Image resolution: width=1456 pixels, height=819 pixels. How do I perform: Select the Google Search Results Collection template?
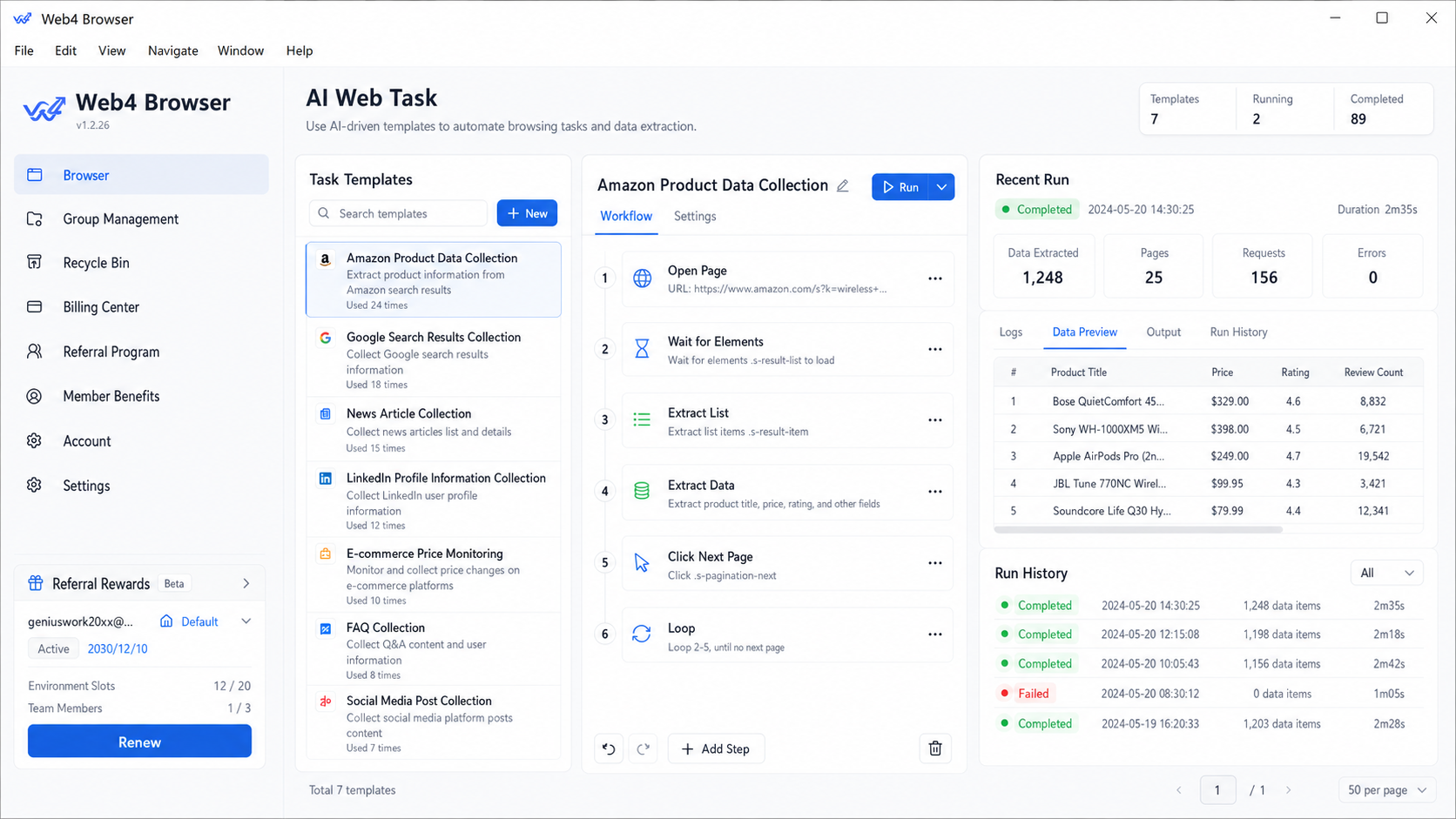tap(434, 359)
